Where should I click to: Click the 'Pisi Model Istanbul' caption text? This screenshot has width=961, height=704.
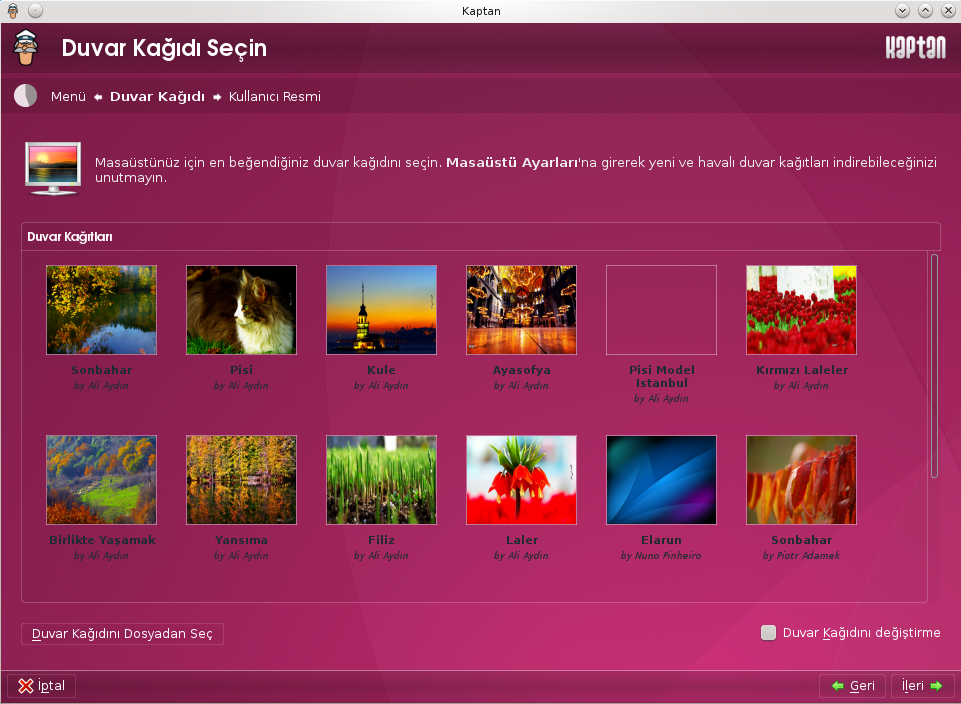(x=661, y=376)
